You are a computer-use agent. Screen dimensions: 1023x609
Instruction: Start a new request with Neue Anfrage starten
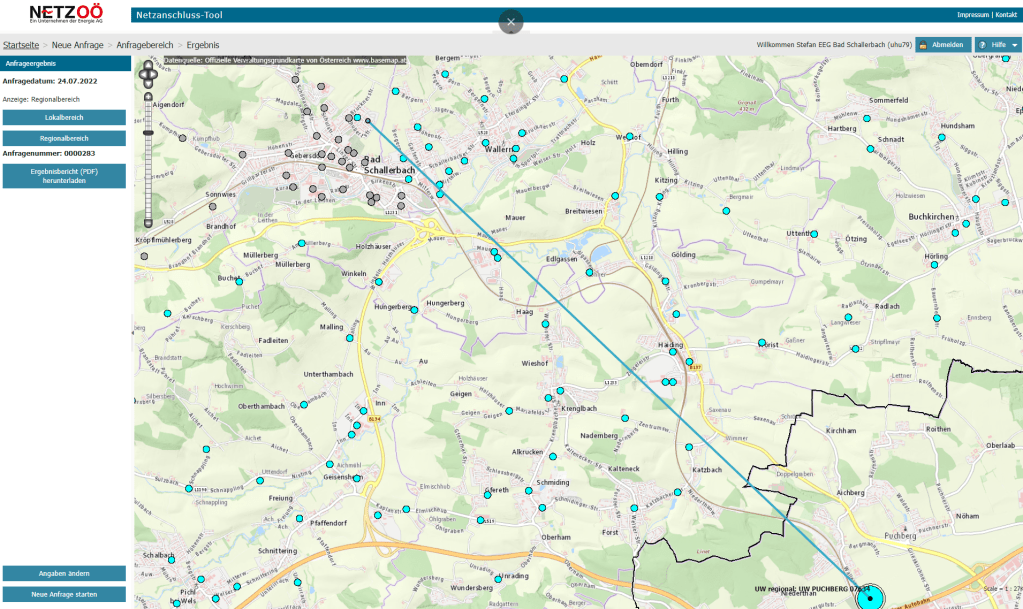[x=64, y=594]
